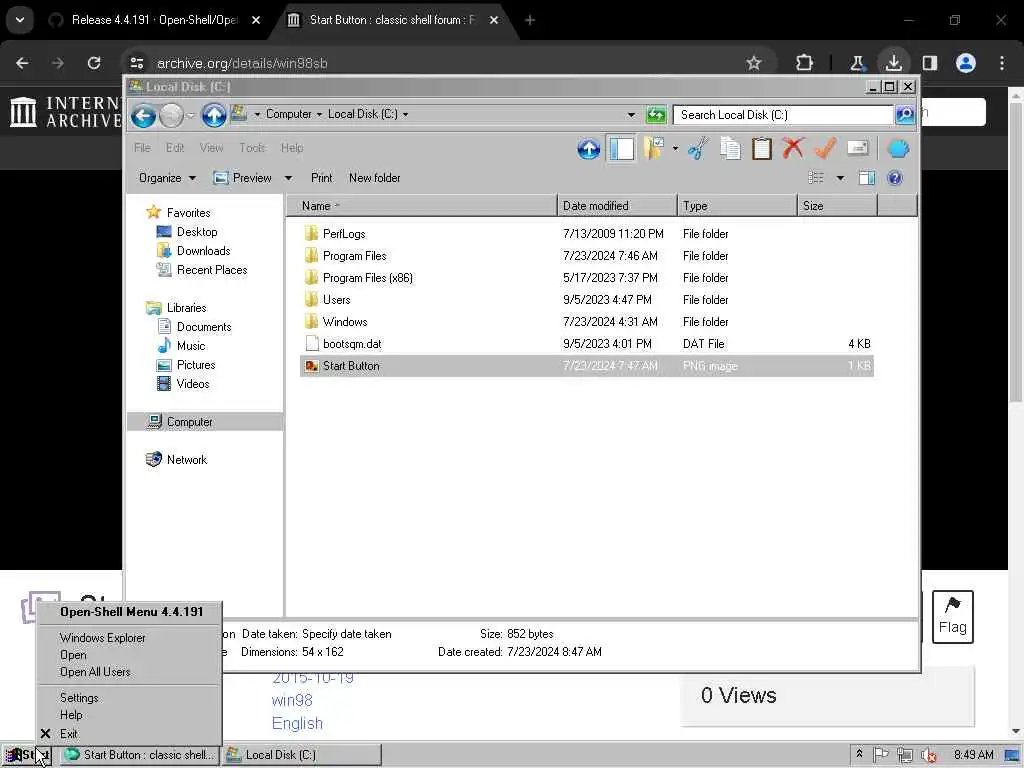Viewport: 1024px width, 768px height.
Task: Click the orange checkmark Properties icon
Action: click(825, 148)
